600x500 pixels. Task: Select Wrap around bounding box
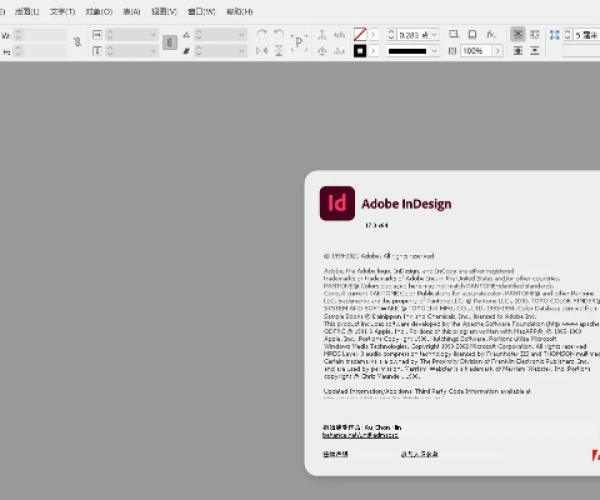pos(535,34)
